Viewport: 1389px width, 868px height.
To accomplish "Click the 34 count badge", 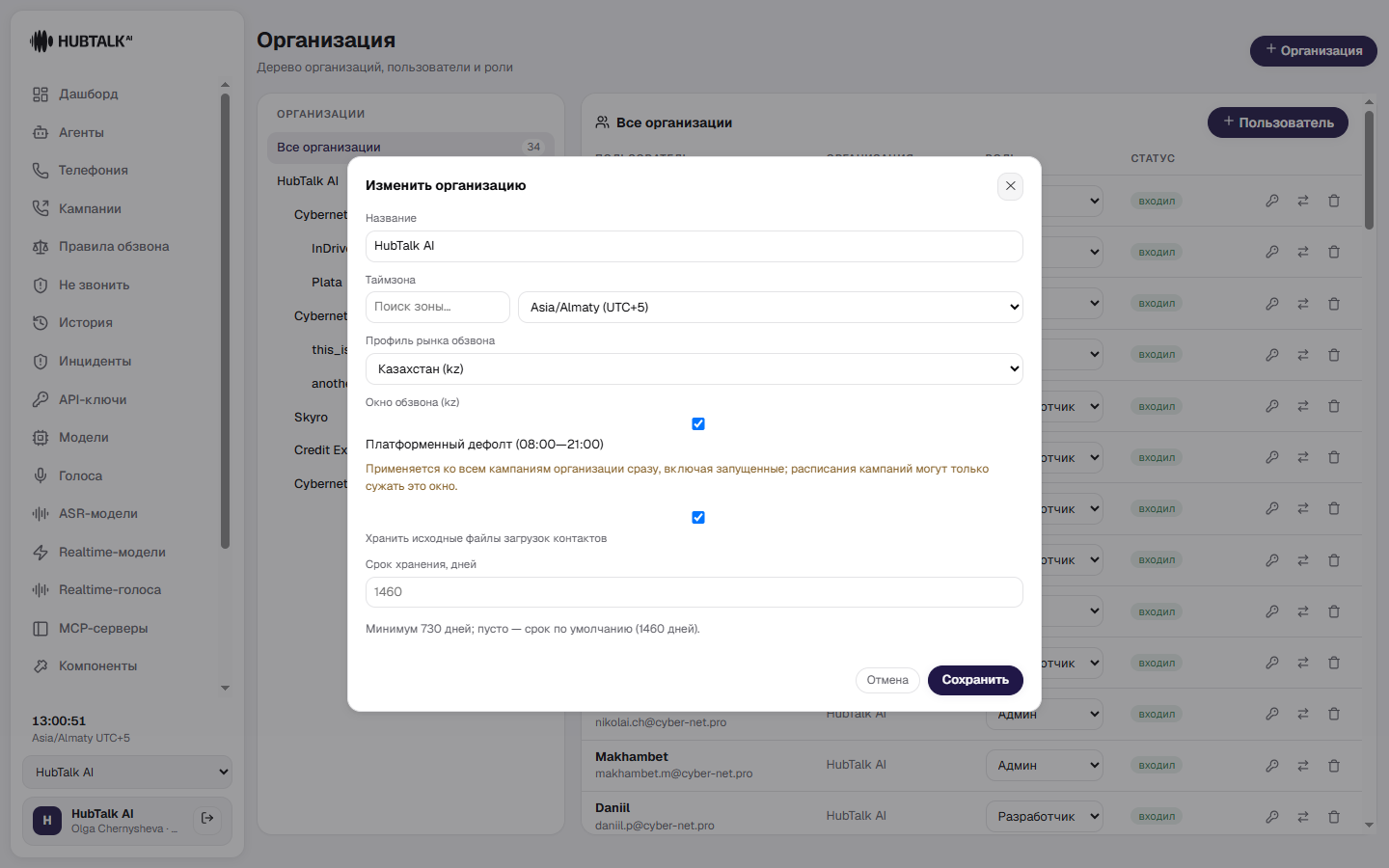I will click(533, 148).
